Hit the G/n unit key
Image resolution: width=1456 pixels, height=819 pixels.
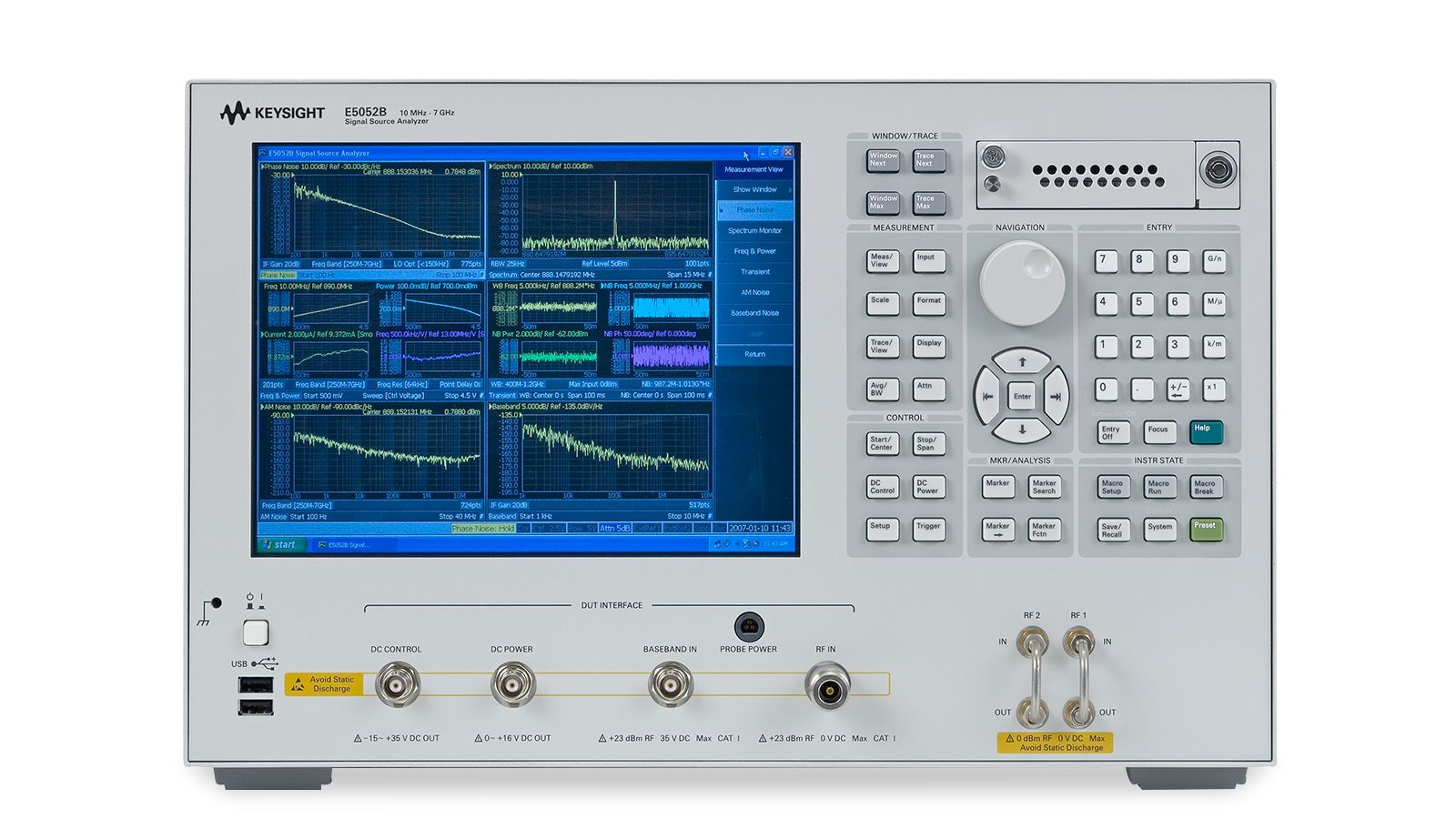pos(1214,260)
